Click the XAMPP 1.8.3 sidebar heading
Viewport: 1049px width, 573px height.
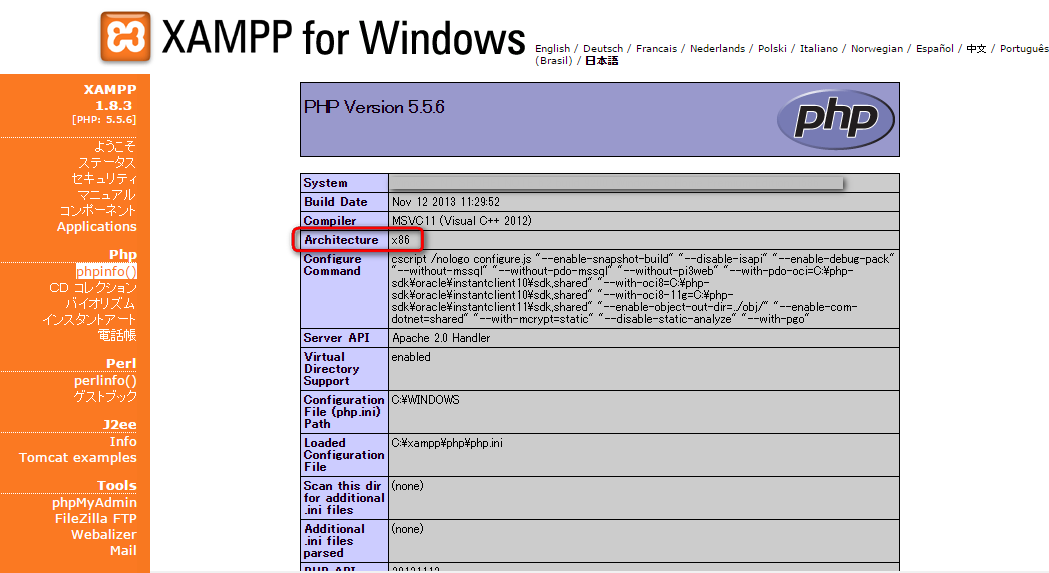[x=110, y=97]
